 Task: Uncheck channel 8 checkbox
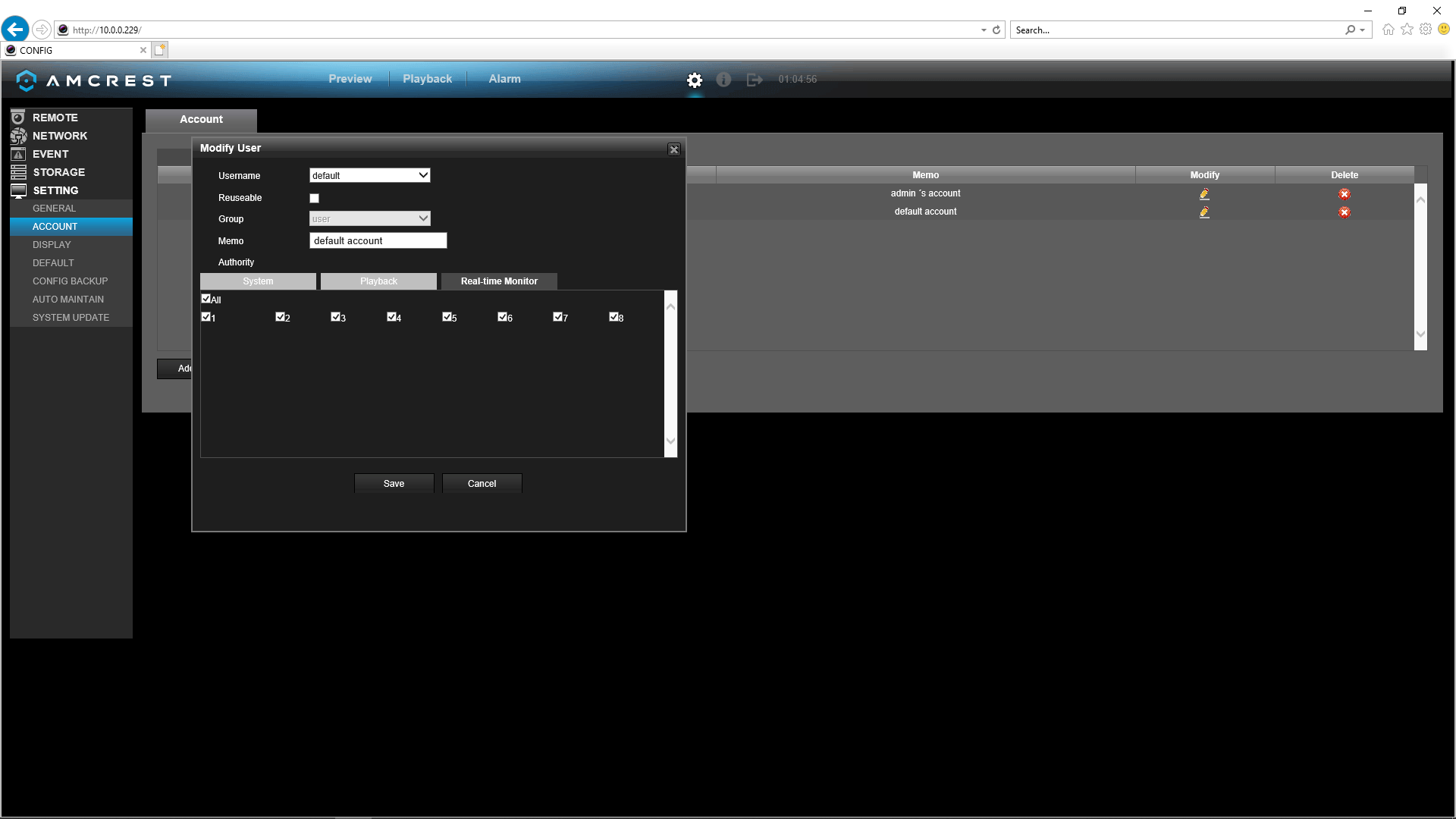click(x=613, y=317)
